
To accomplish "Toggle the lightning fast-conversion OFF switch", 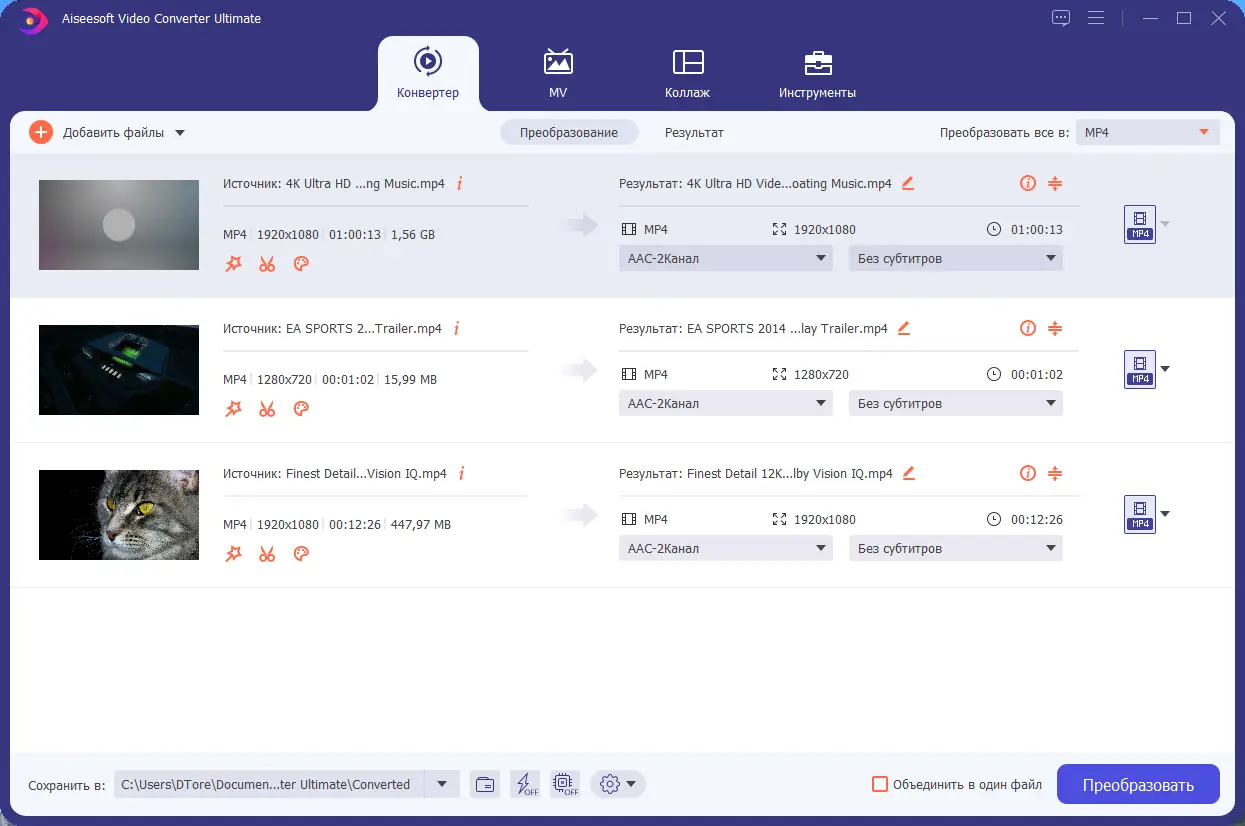I will pos(524,784).
